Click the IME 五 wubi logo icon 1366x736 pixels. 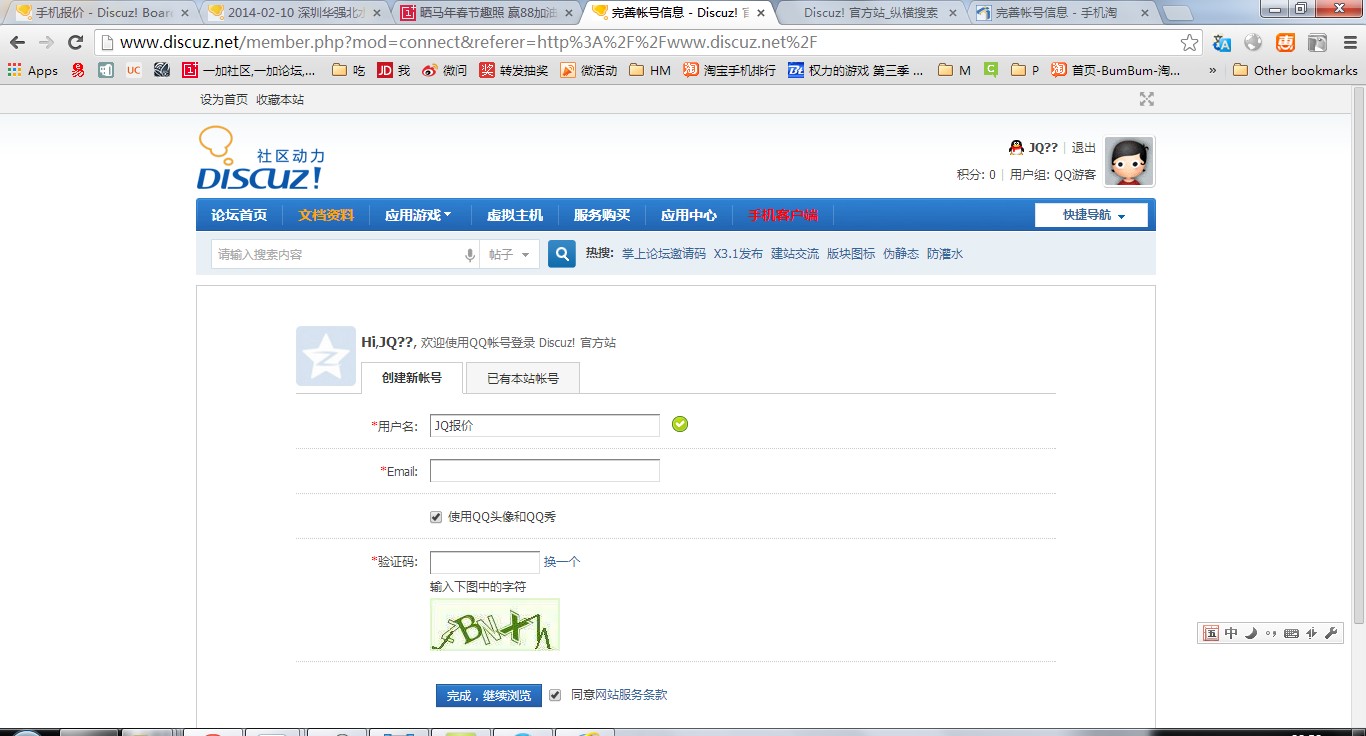(1211, 633)
